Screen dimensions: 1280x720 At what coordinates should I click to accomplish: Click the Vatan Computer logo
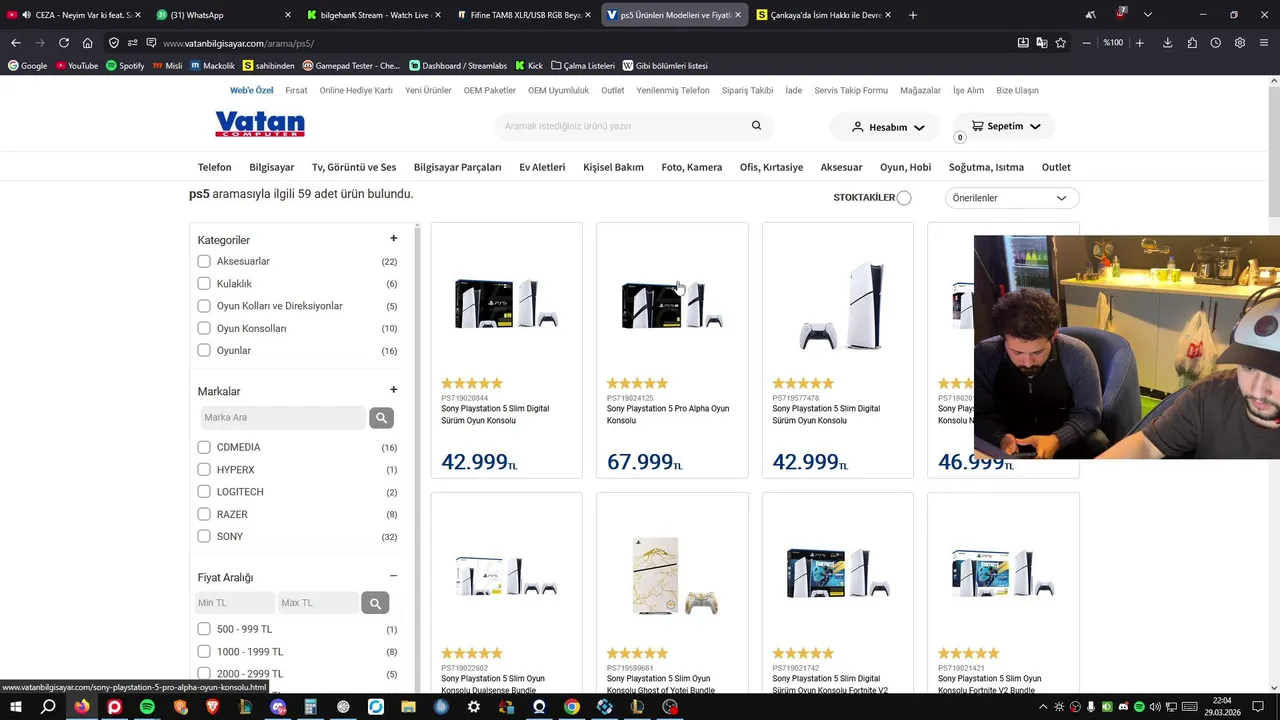click(260, 125)
